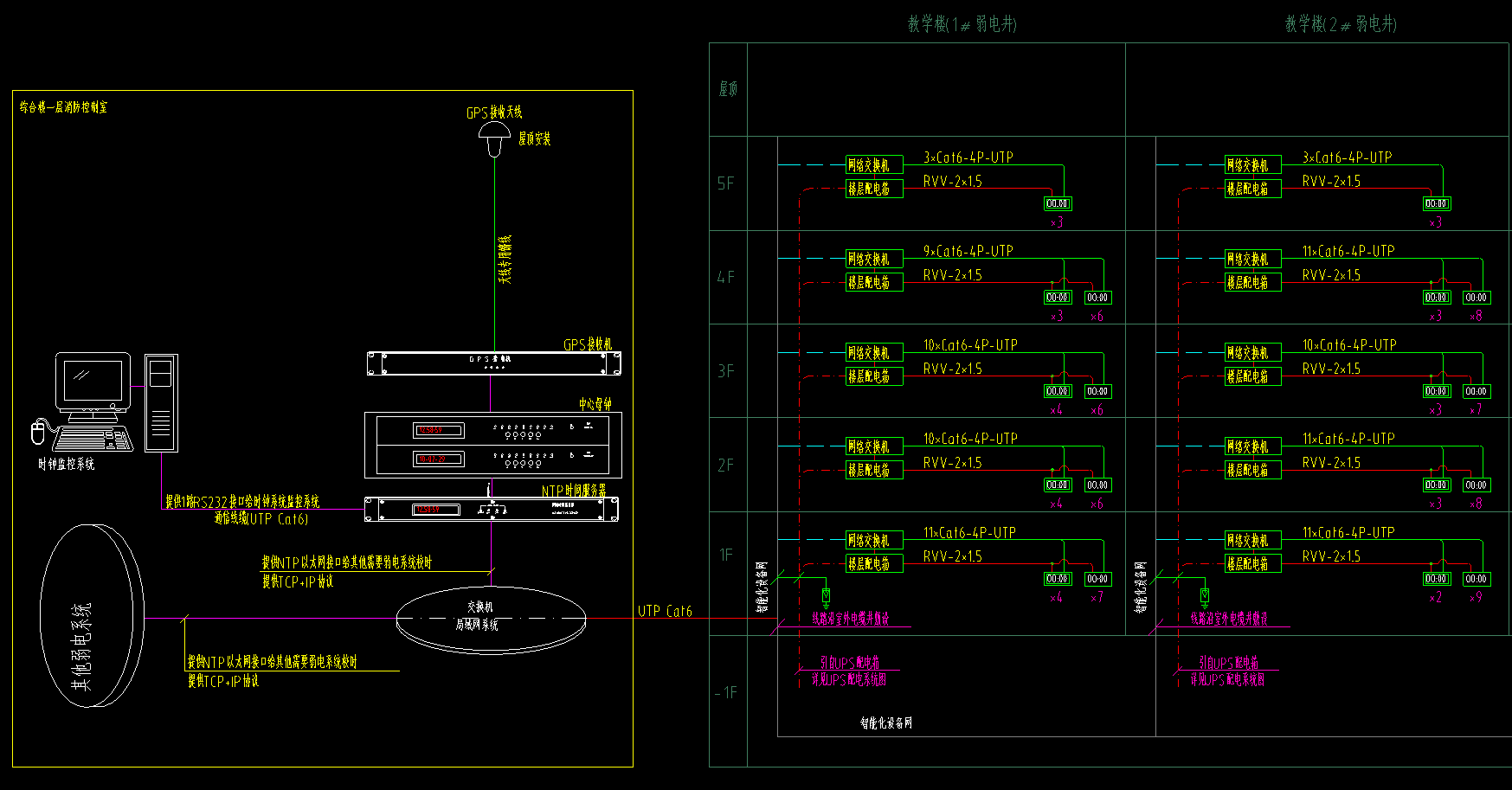The width and height of the screenshot is (1512, 790).
Task: Click 1# shaft 4F 楼层配电箱 box
Action: [x=874, y=282]
